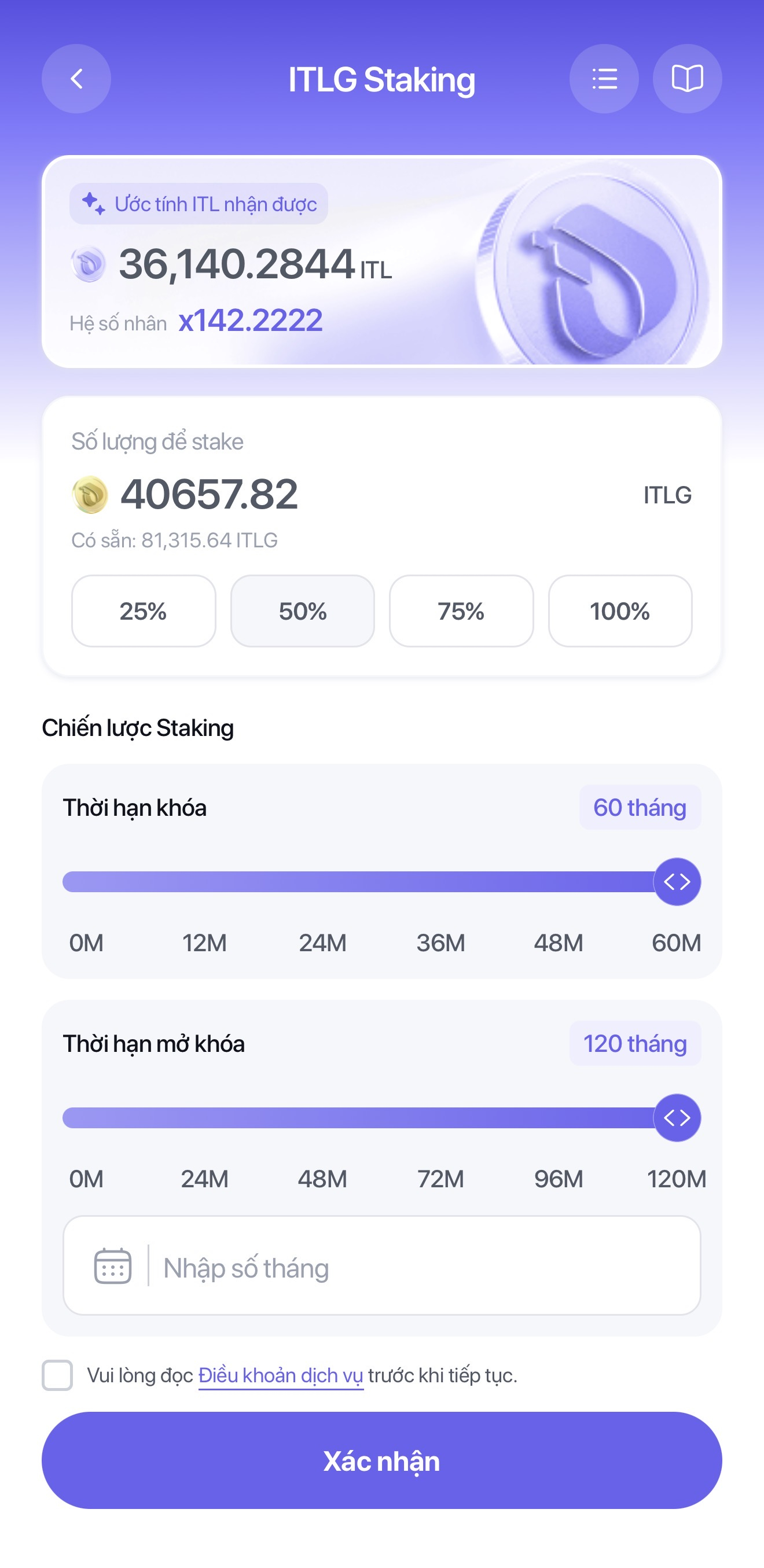Viewport: 764px width, 1568px height.
Task: Edit the 40657.82 stake amount field
Action: pos(209,494)
